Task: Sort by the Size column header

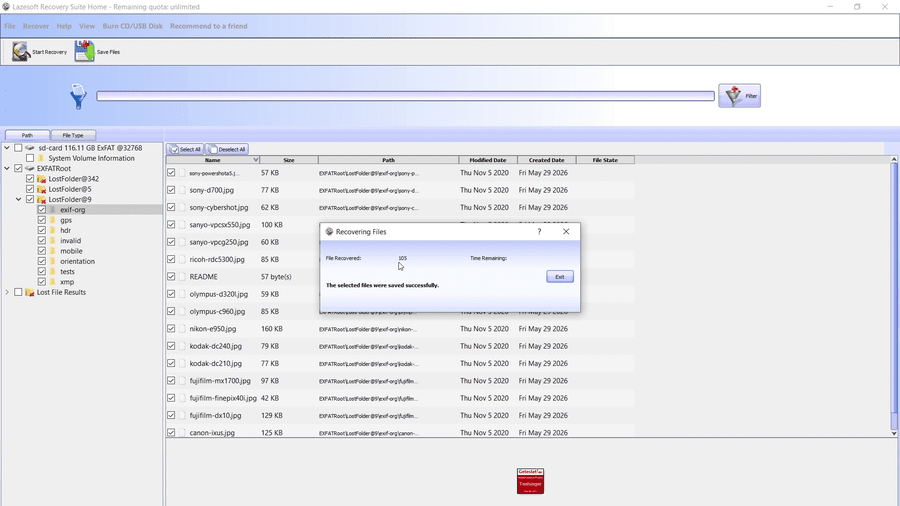Action: click(x=289, y=160)
